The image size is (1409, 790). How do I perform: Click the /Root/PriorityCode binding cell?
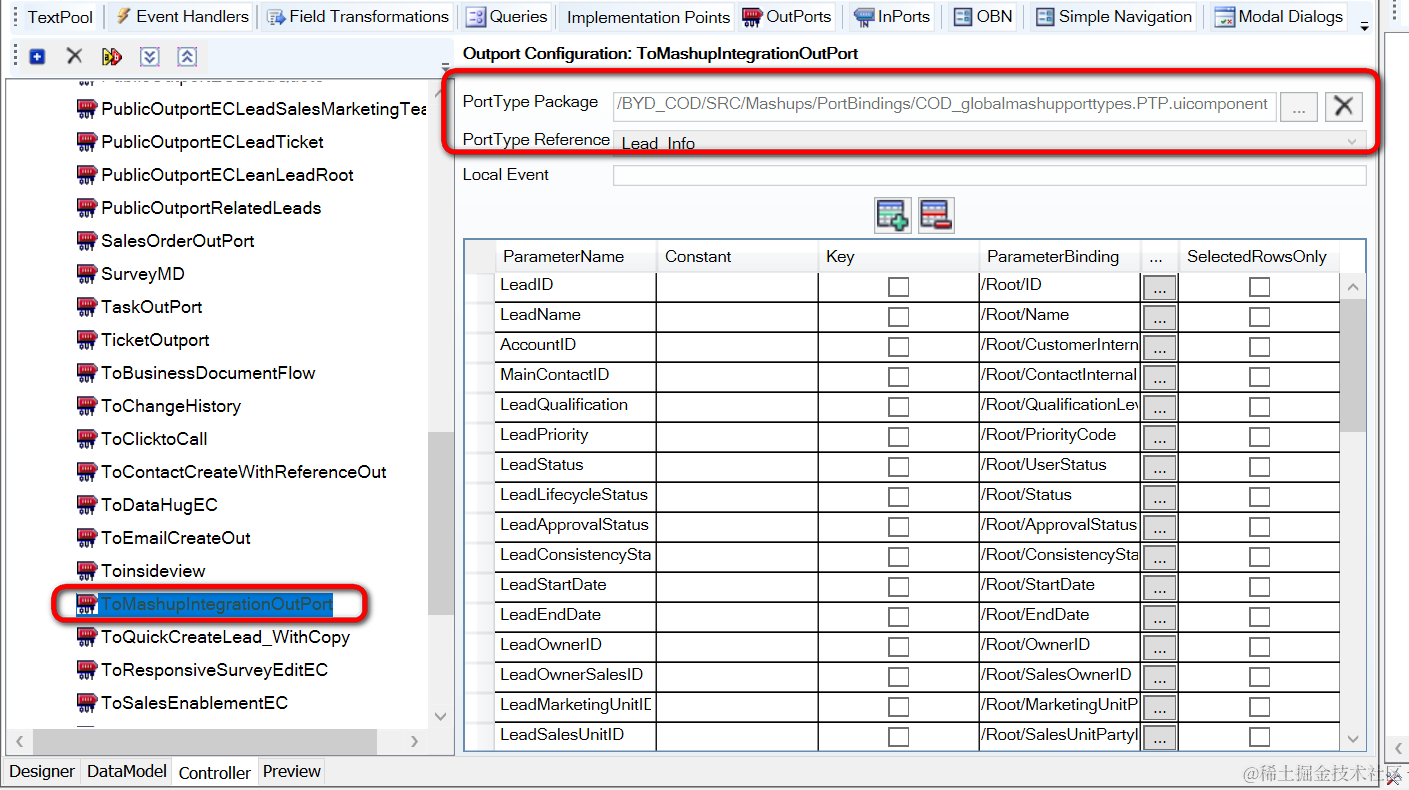point(1060,435)
